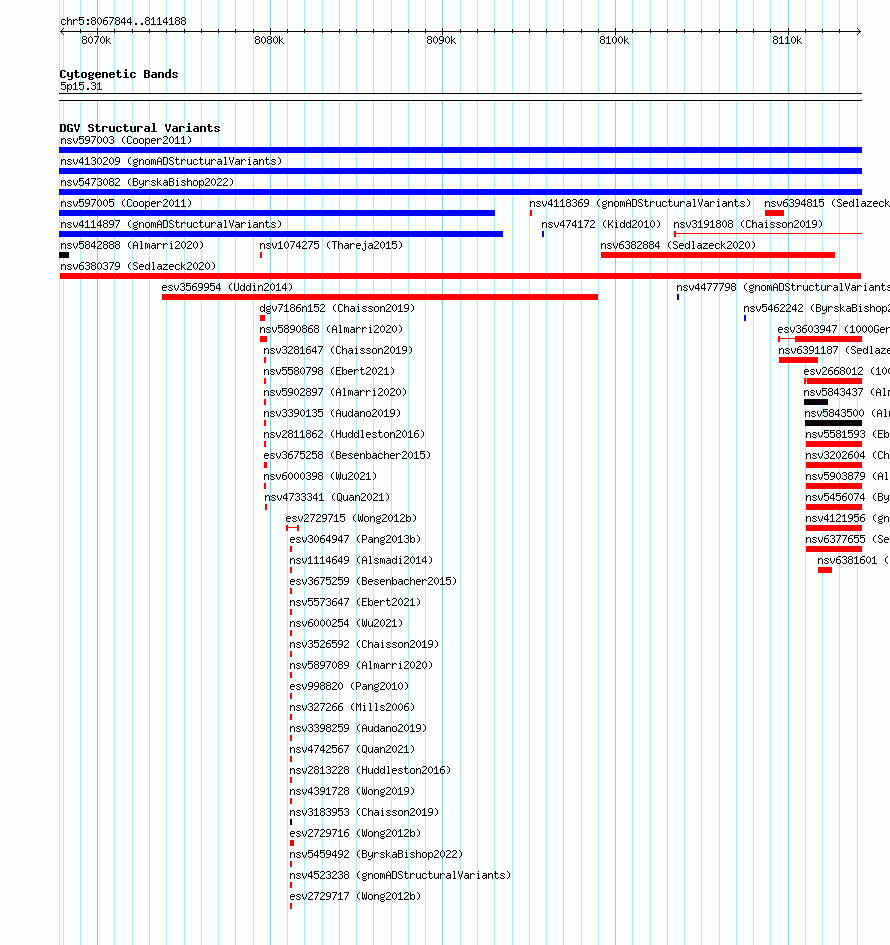Screen dimensions: 890x945
Task: Open the nsv6380379 (Sedlazeck2020) label
Action: coord(138,266)
